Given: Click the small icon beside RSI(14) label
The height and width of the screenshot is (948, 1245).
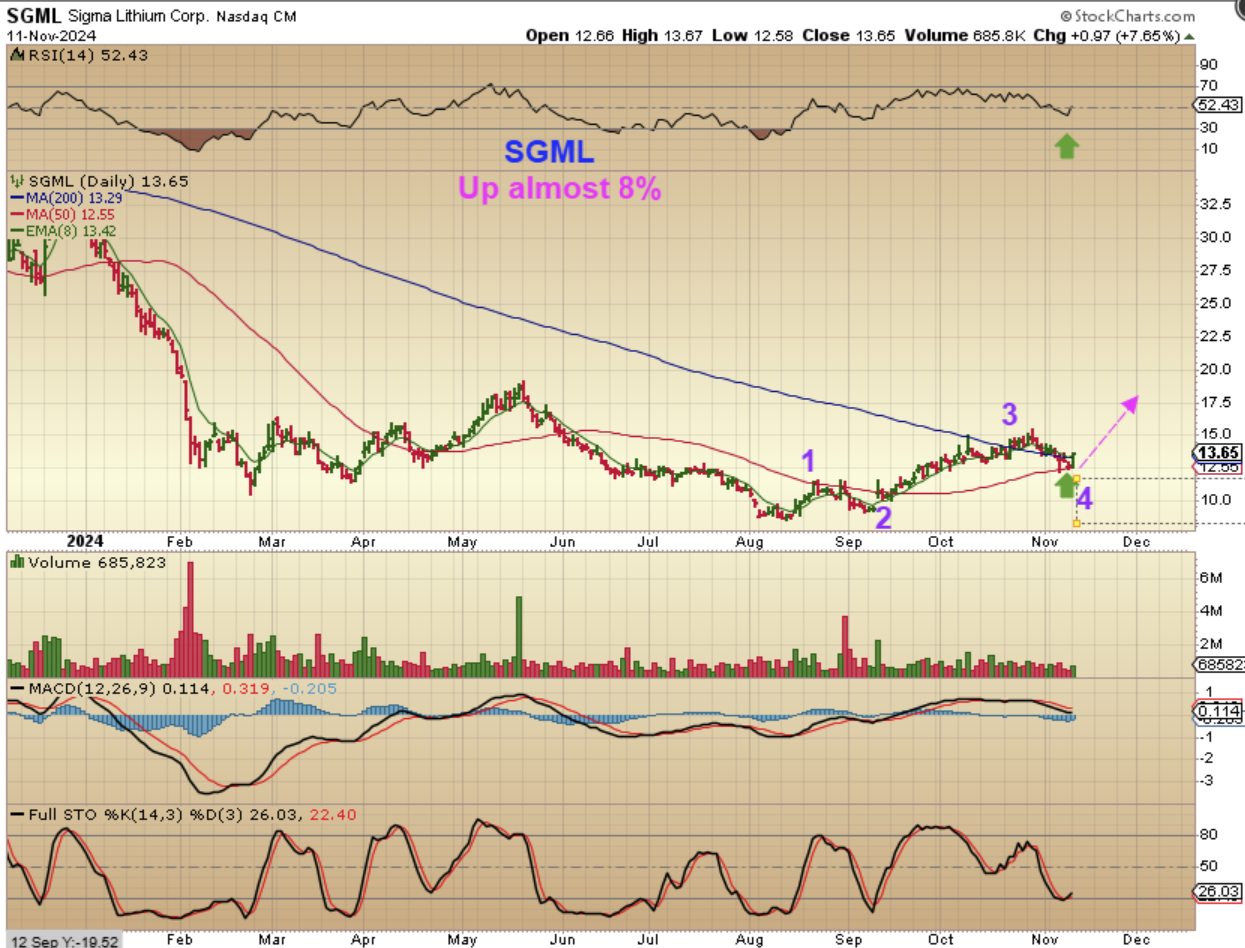Looking at the screenshot, I should 17,55.
